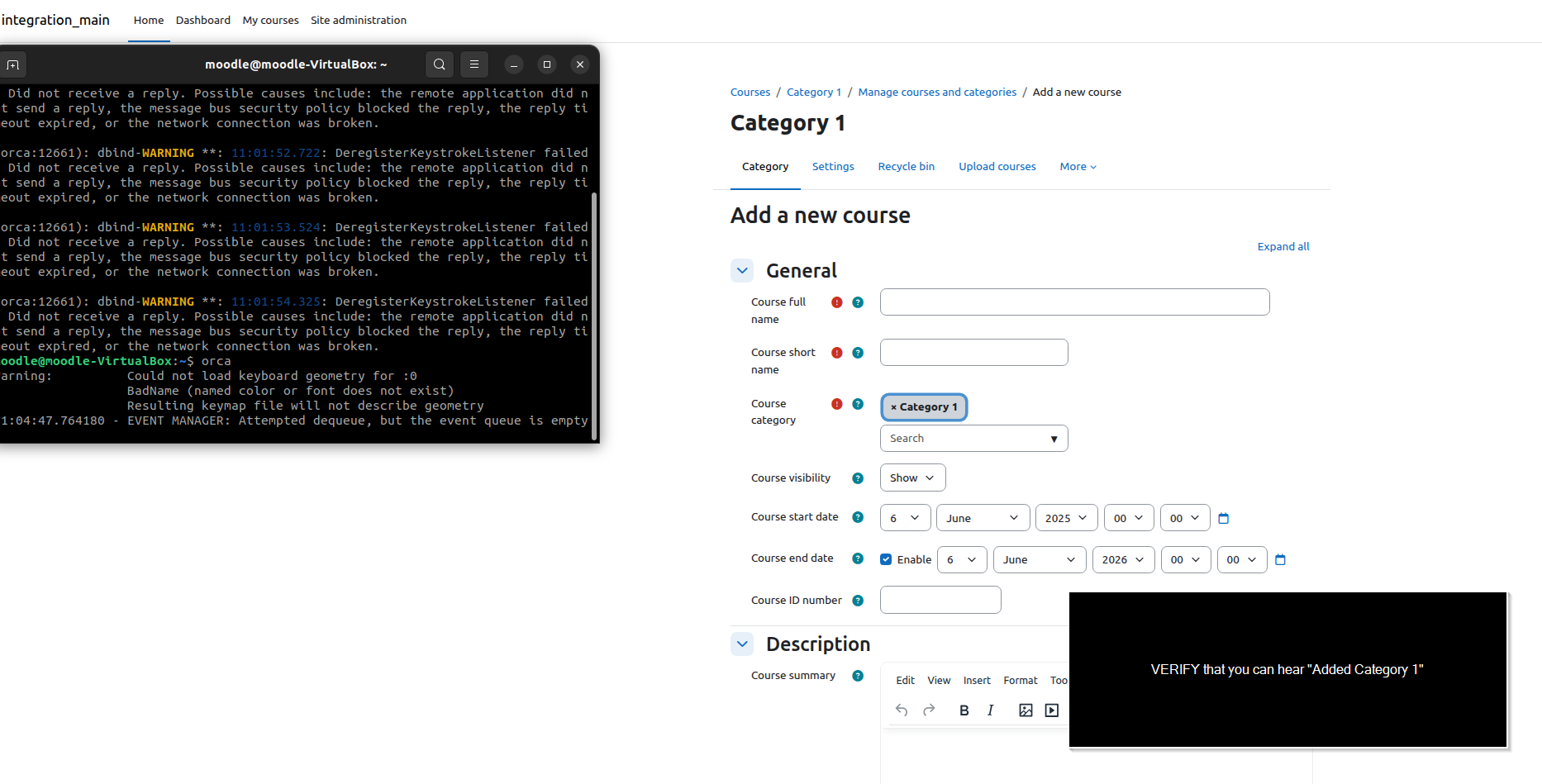Open help icon for Course summary

tap(858, 676)
